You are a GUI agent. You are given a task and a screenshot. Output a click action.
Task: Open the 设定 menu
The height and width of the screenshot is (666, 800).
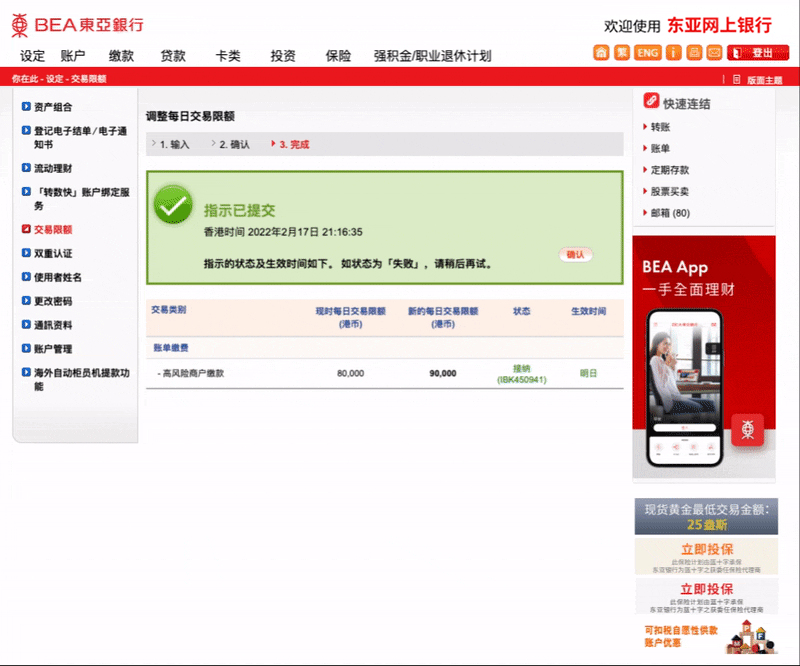click(33, 56)
